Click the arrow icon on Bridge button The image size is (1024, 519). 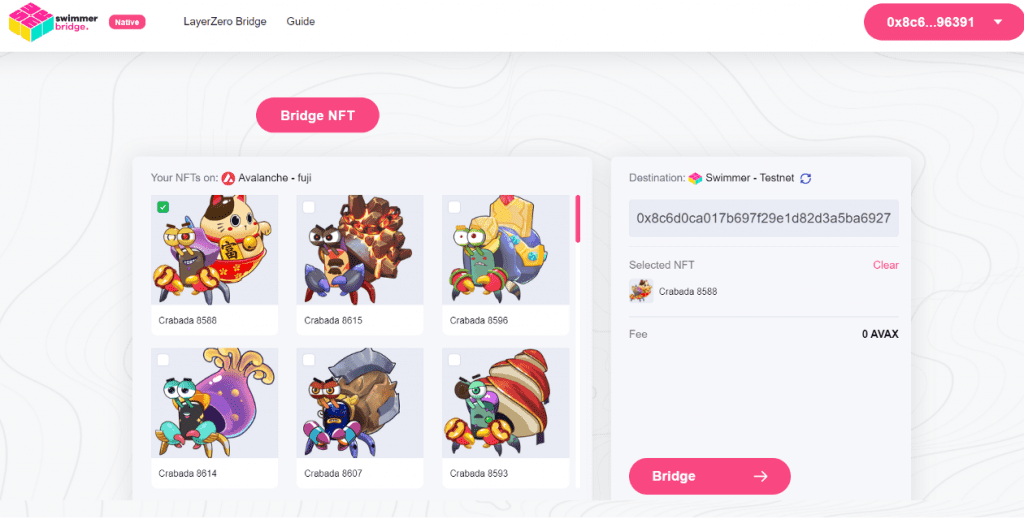[x=760, y=477]
